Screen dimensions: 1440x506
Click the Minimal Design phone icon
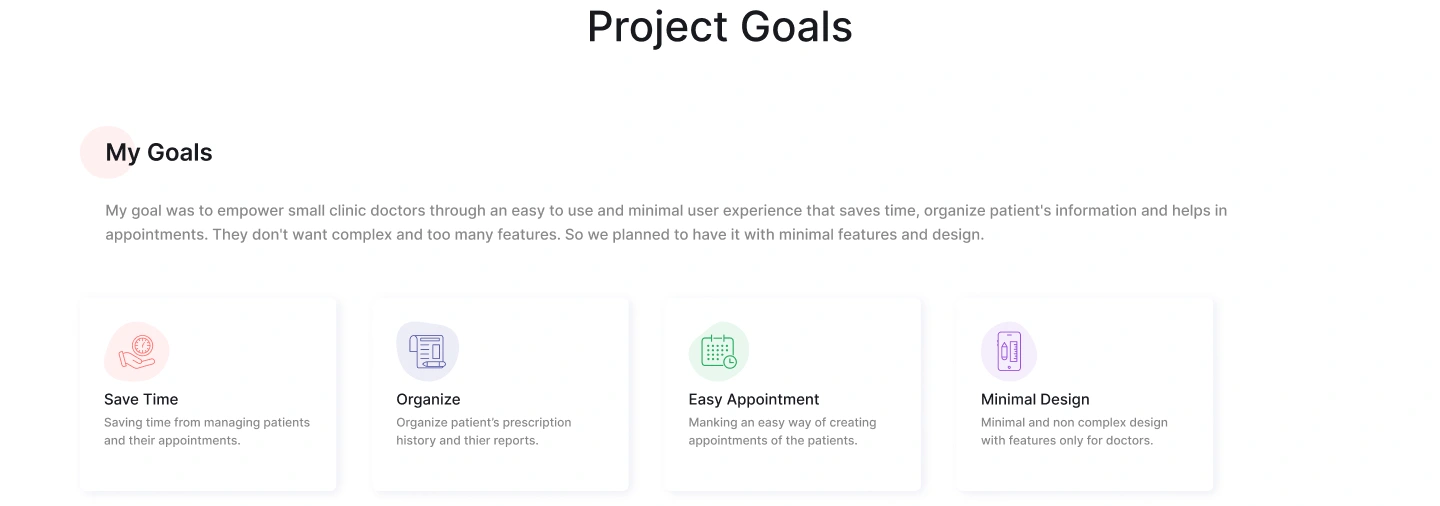pyautogui.click(x=1009, y=352)
